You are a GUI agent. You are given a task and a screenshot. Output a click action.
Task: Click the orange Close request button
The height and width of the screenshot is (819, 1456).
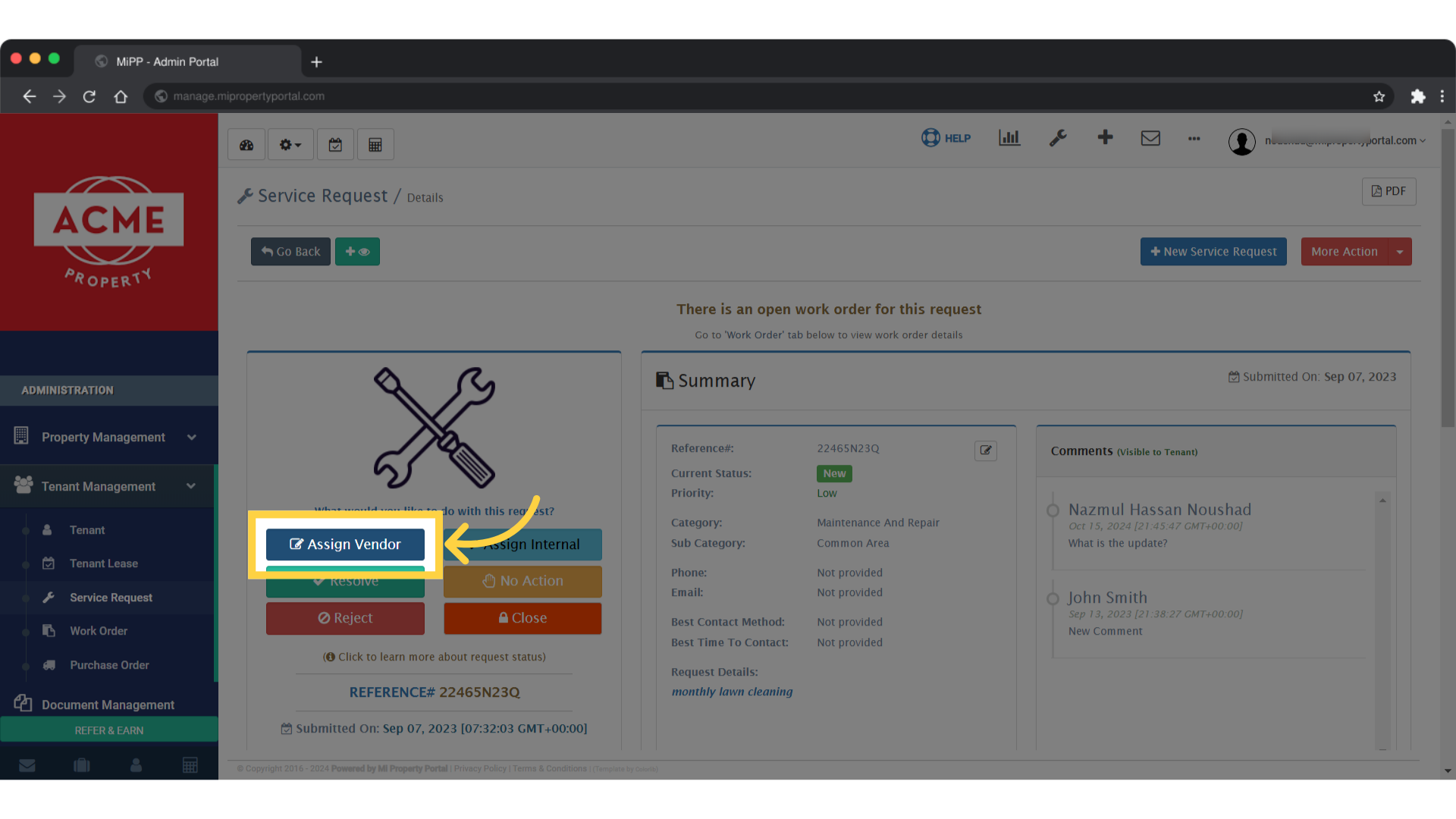(522, 618)
